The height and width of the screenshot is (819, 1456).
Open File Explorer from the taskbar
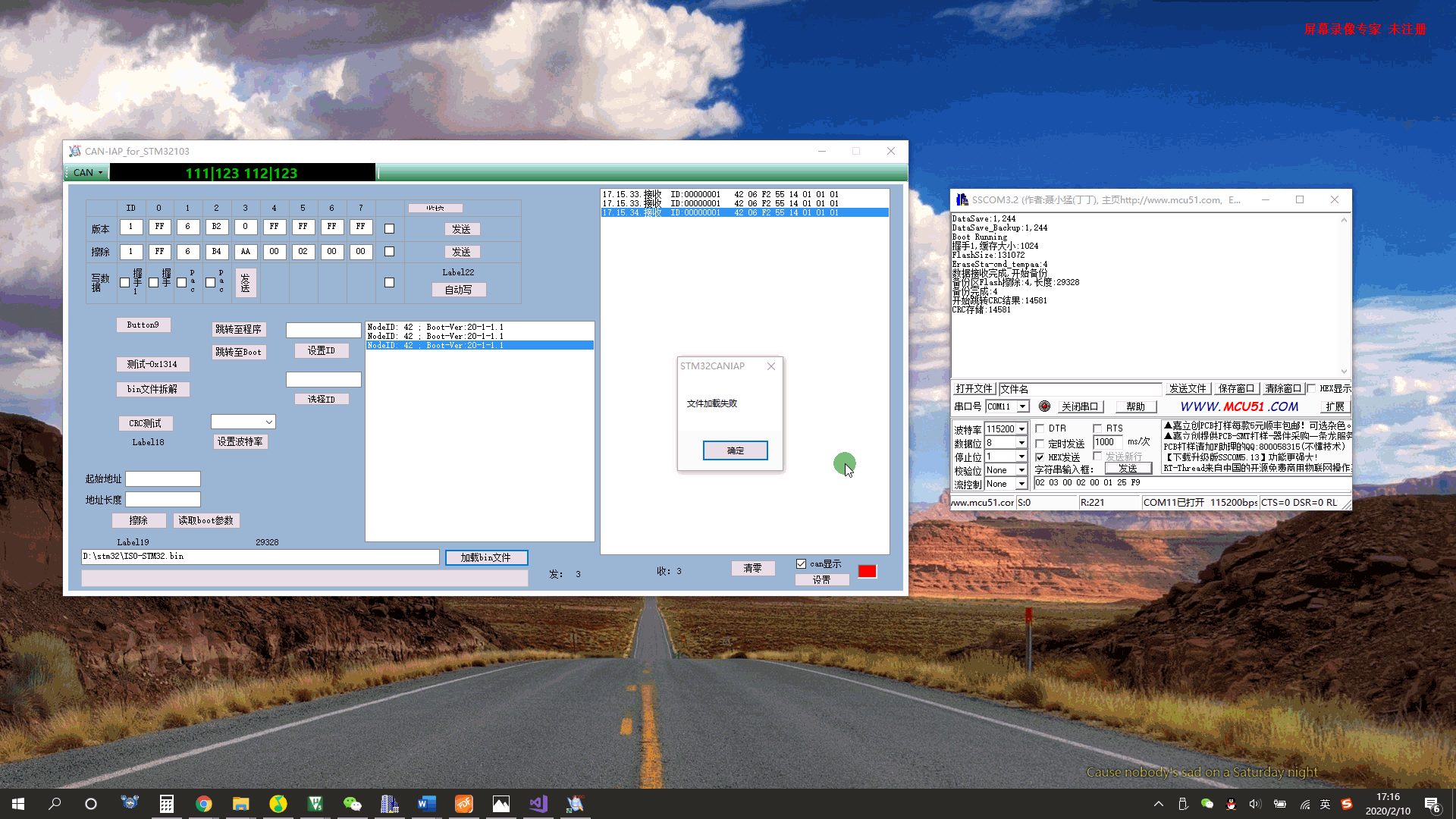click(x=241, y=804)
